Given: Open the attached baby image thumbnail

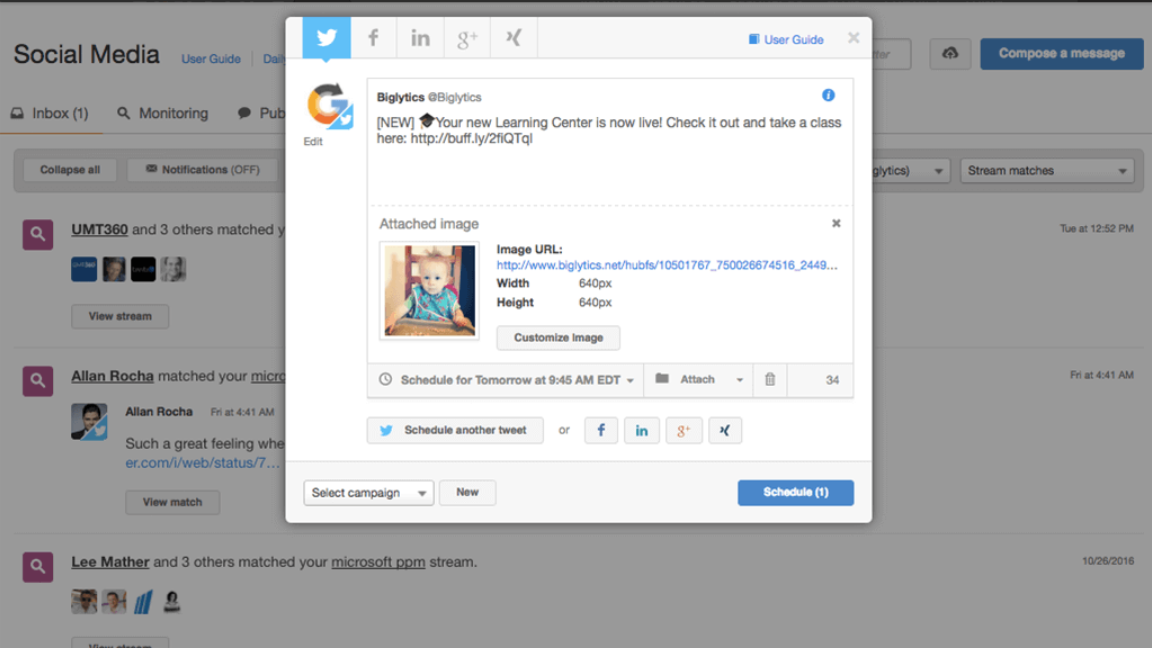Looking at the screenshot, I should coord(429,291).
